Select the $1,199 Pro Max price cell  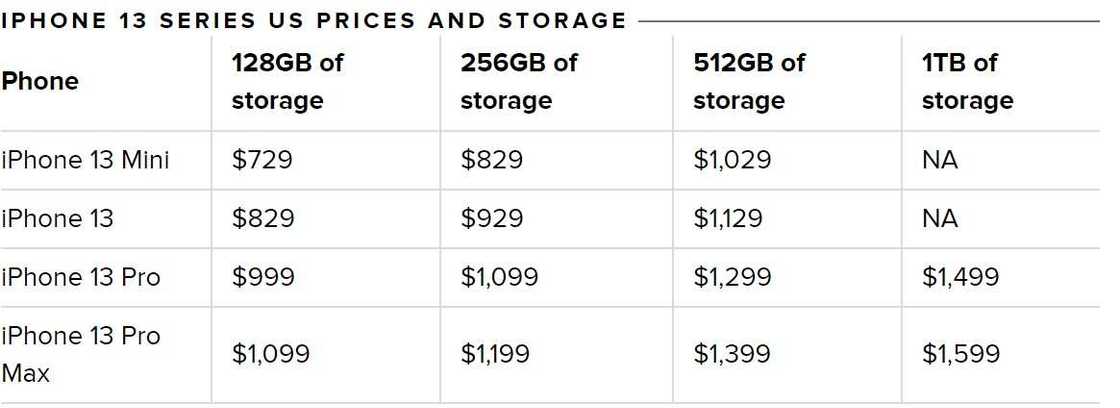[495, 353]
